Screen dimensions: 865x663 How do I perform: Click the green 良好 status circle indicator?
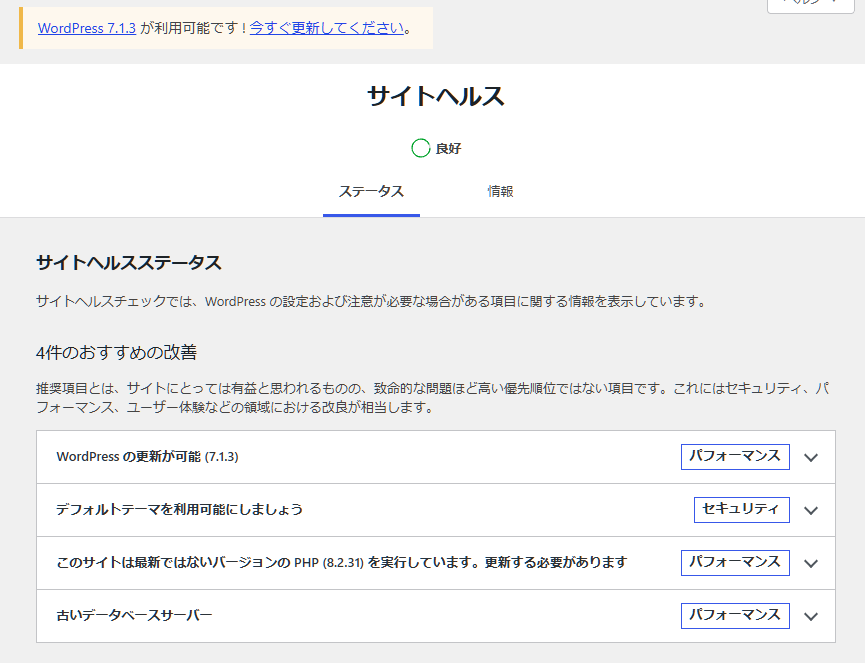(x=420, y=148)
